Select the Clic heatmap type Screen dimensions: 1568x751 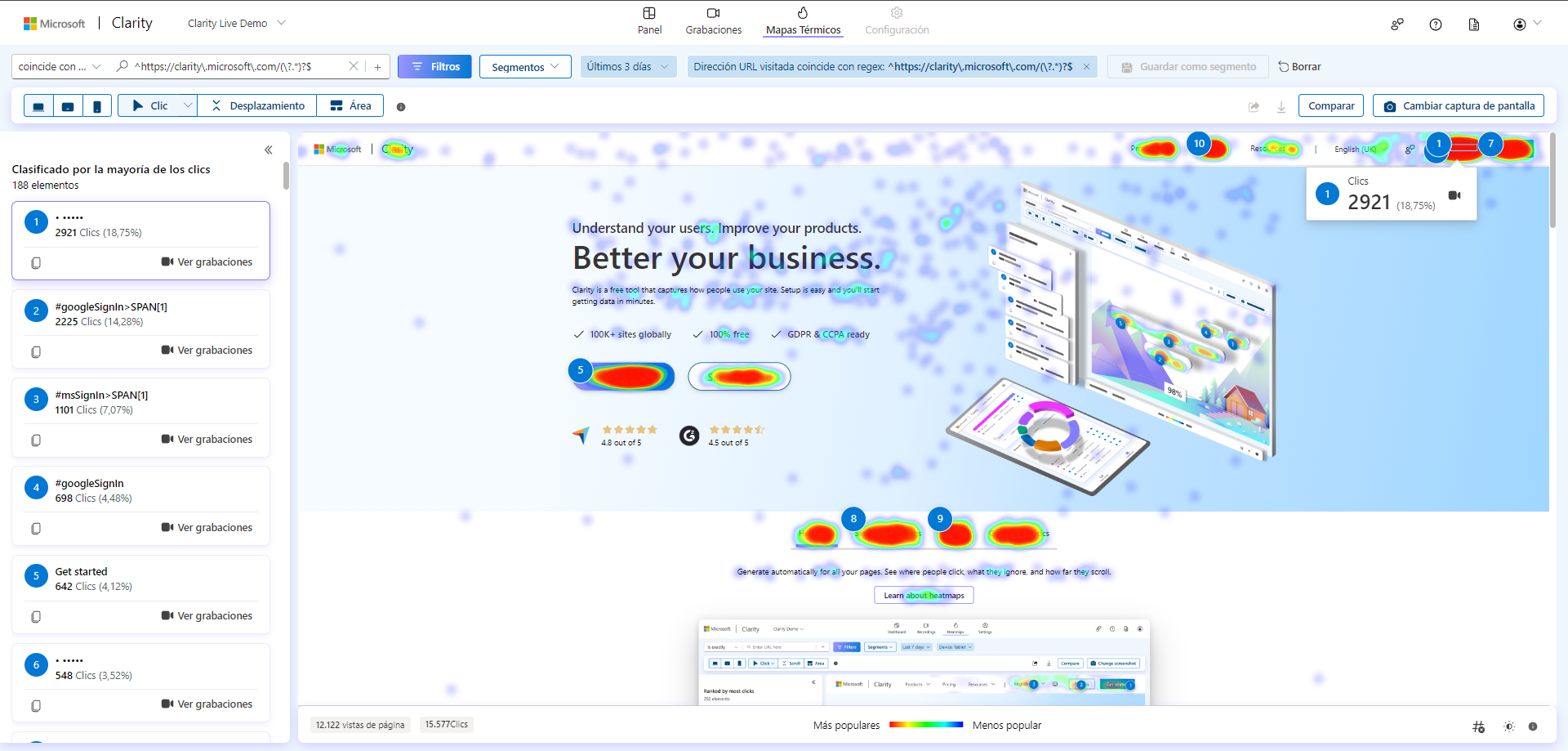[x=149, y=105]
